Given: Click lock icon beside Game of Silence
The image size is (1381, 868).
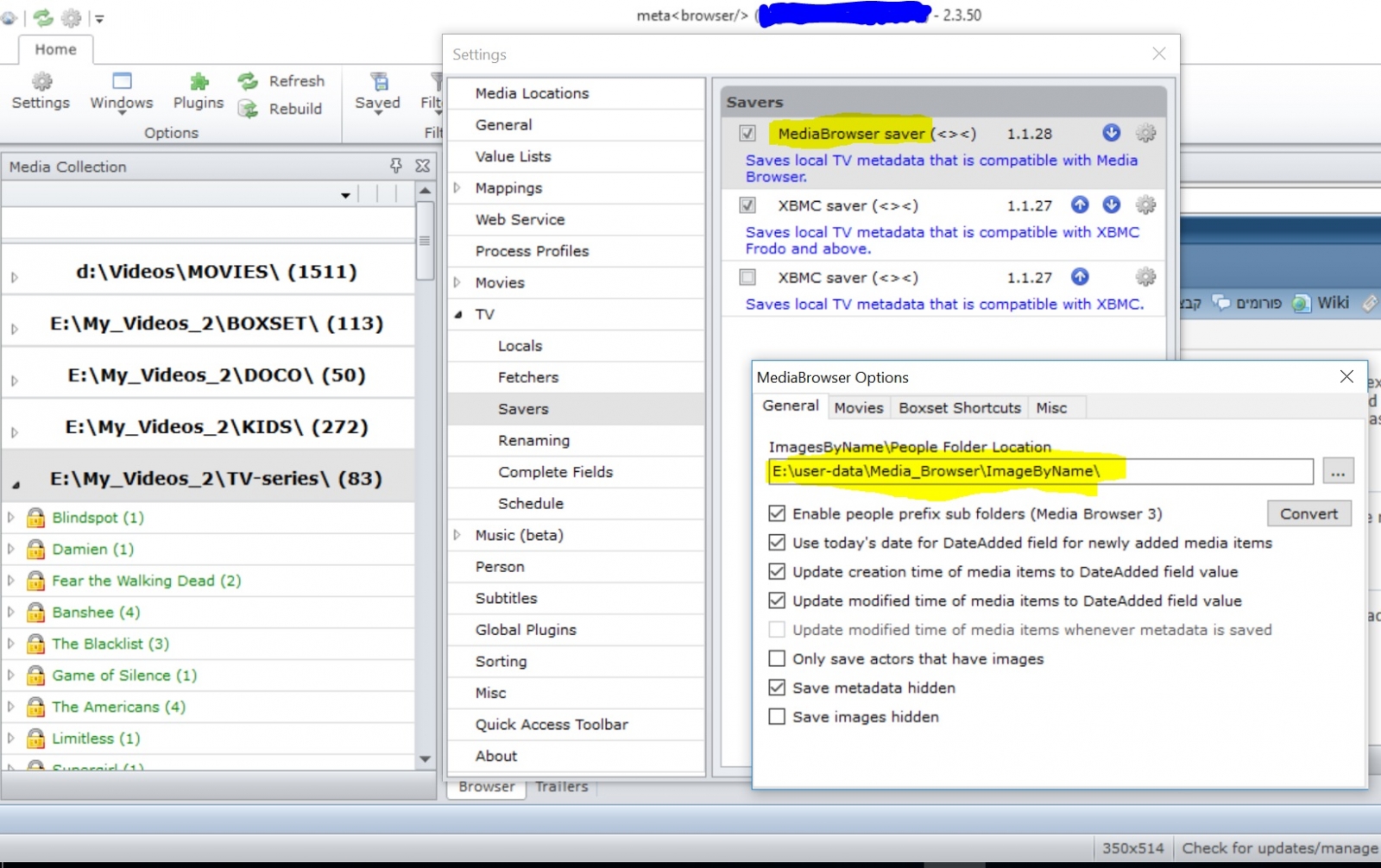Looking at the screenshot, I should pos(35,675).
